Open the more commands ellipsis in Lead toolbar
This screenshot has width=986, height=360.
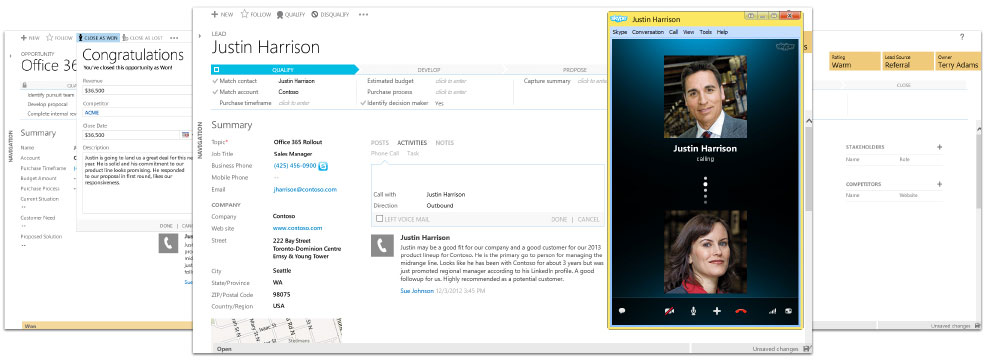[x=363, y=14]
